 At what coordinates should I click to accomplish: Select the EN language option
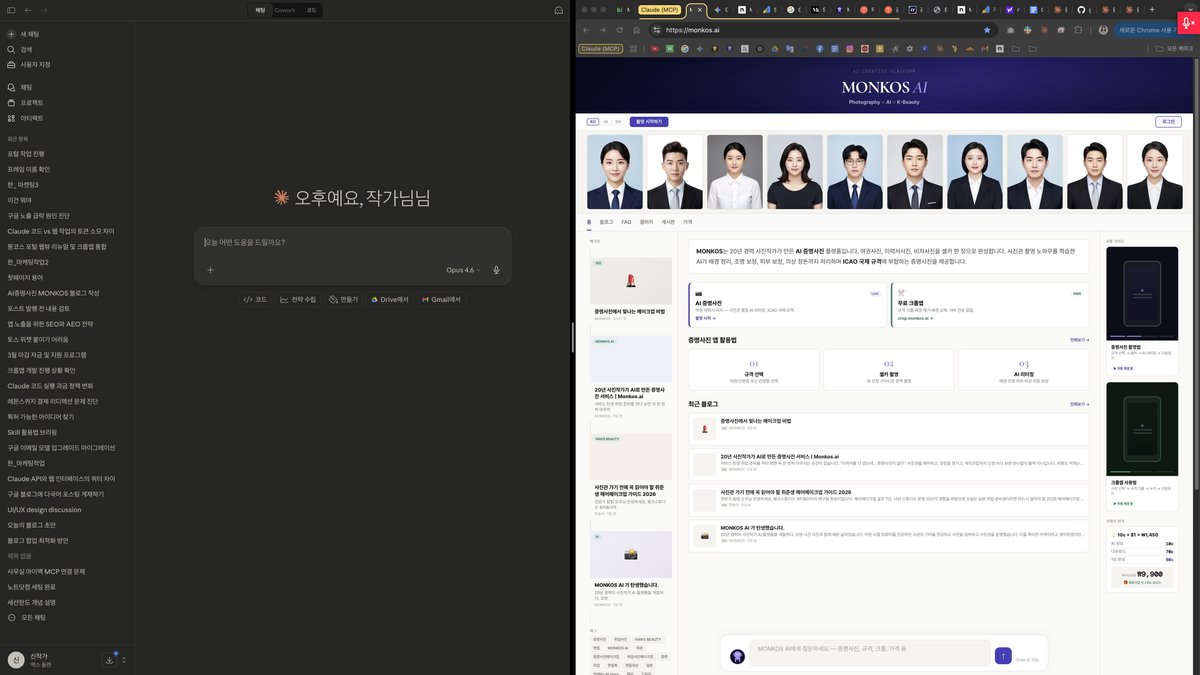618,122
